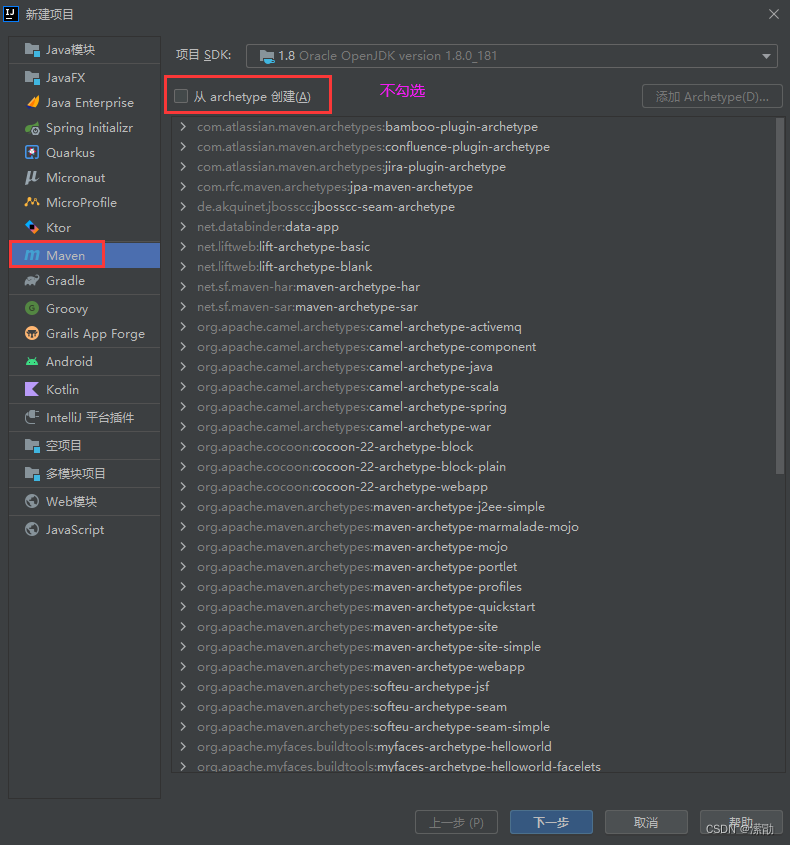The width and height of the screenshot is (790, 845).
Task: Expand bamboo-plugin-archetype node
Action: coord(183,127)
